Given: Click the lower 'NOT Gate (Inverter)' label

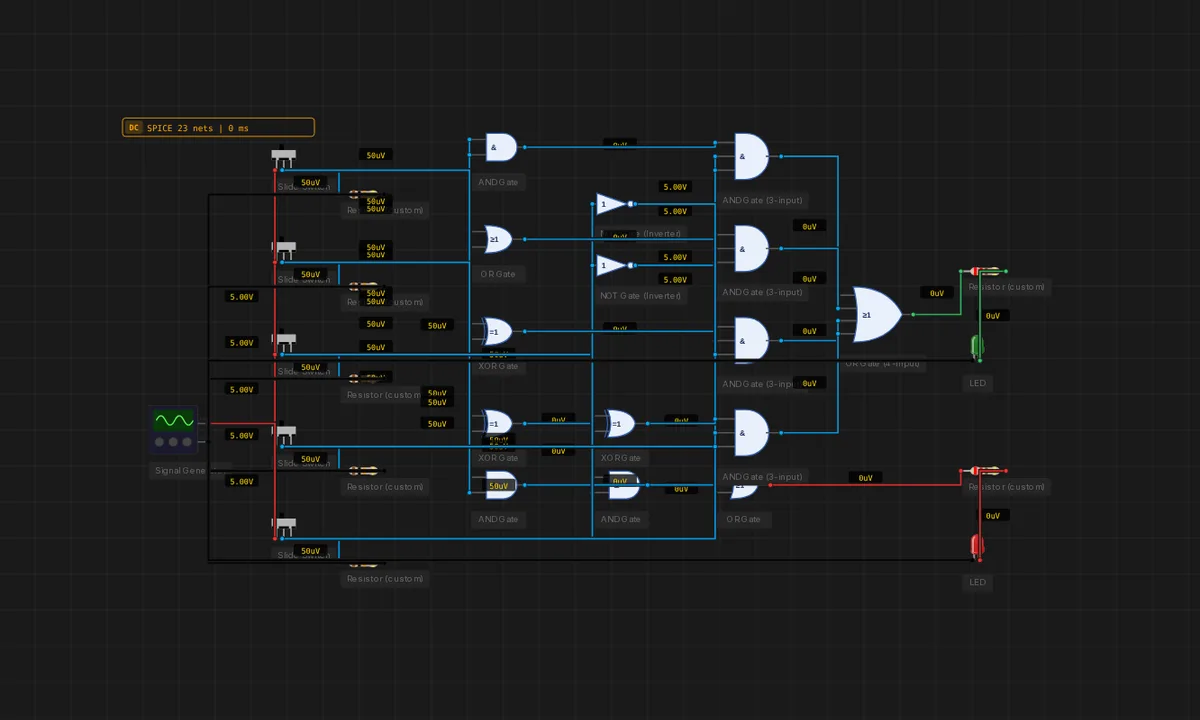Looking at the screenshot, I should 641,295.
